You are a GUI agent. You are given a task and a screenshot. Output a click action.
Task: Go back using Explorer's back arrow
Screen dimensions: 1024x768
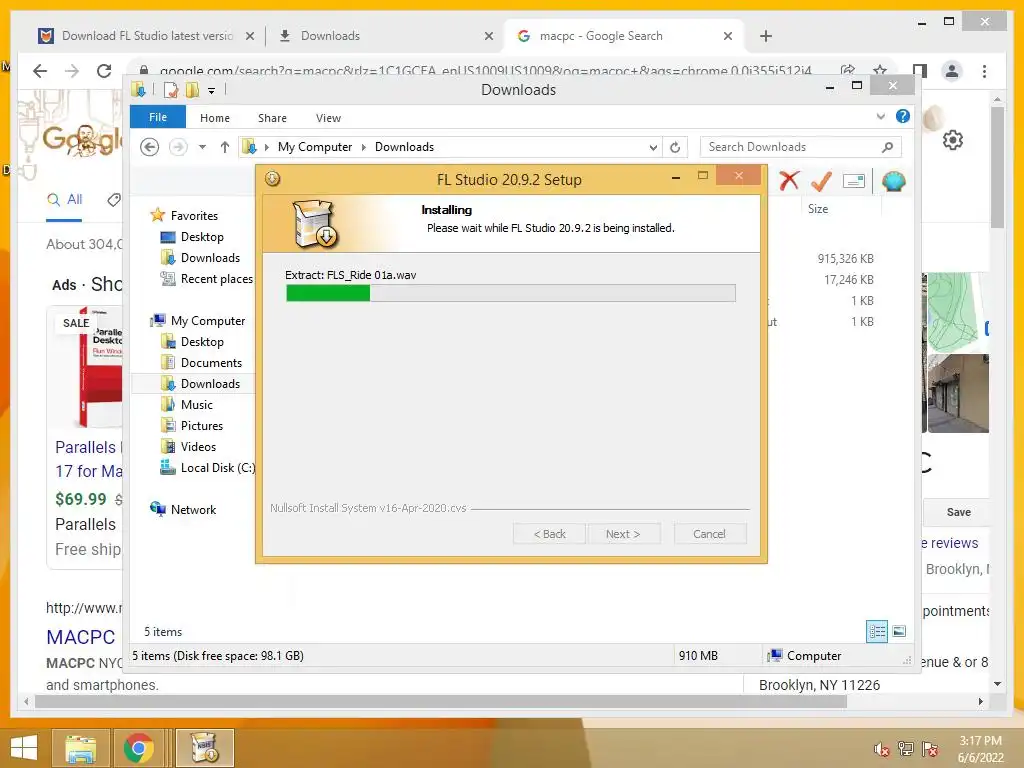(150, 147)
